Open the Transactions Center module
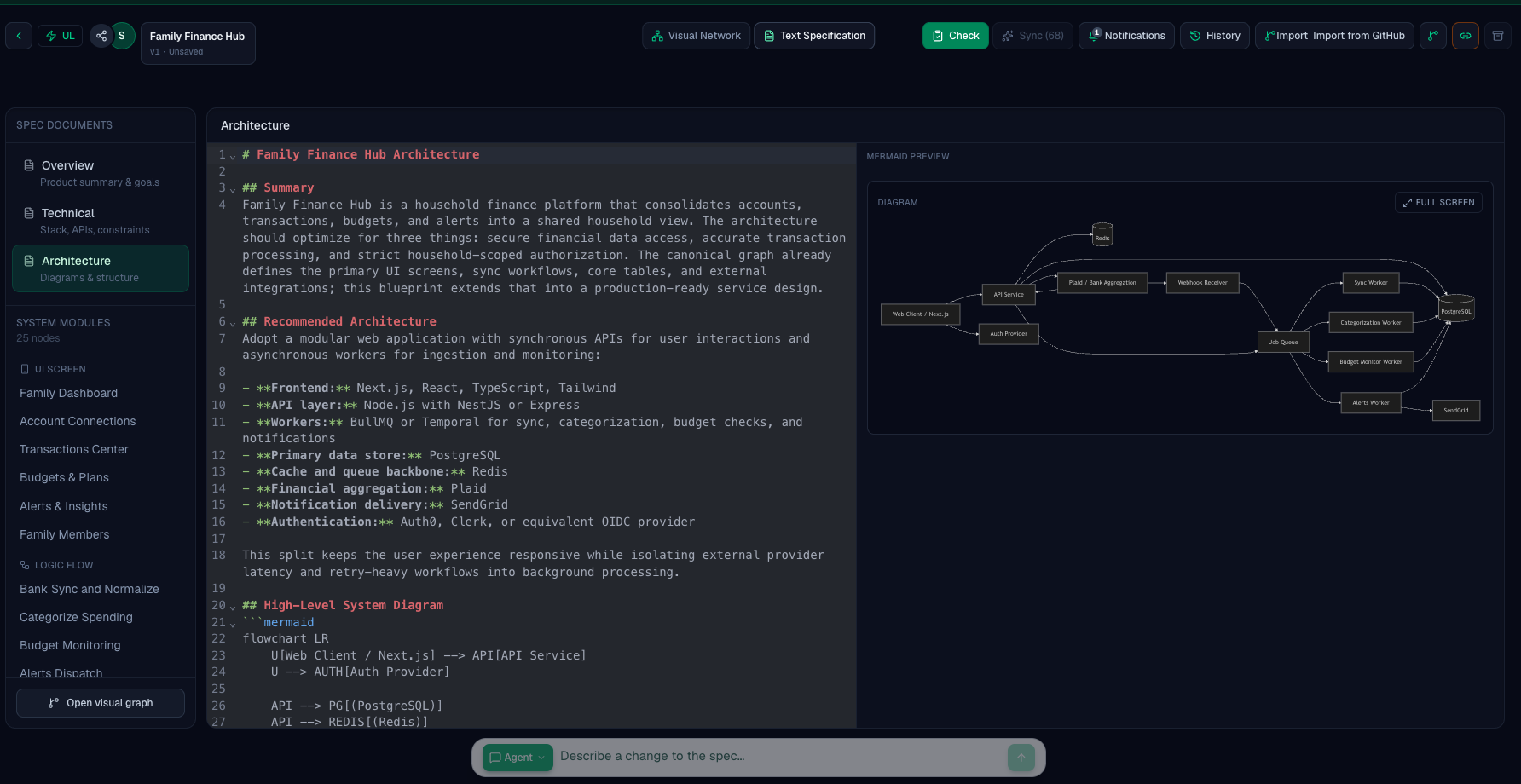This screenshot has width=1521, height=784. (74, 449)
